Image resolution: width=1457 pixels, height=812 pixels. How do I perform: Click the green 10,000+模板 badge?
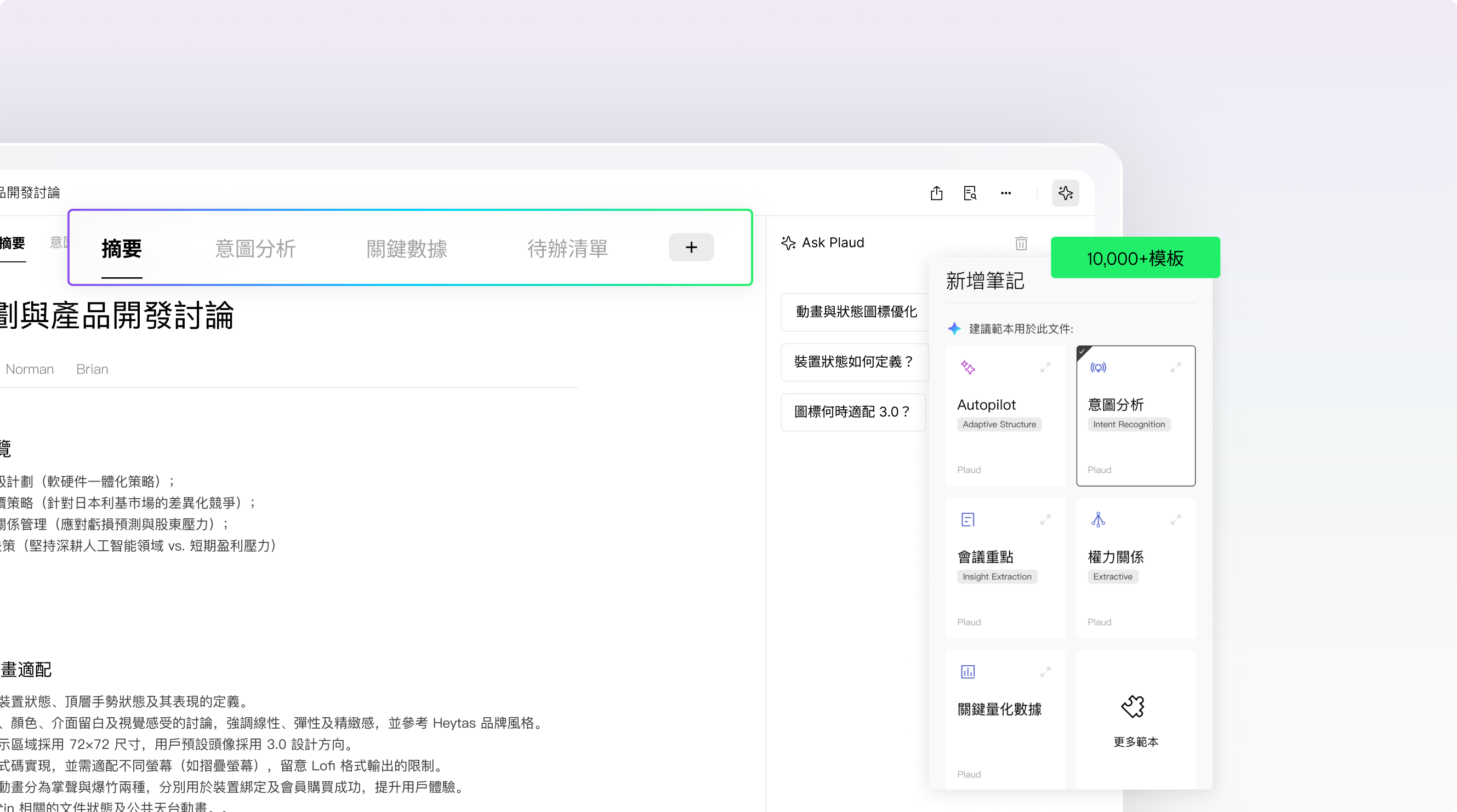pos(1135,258)
